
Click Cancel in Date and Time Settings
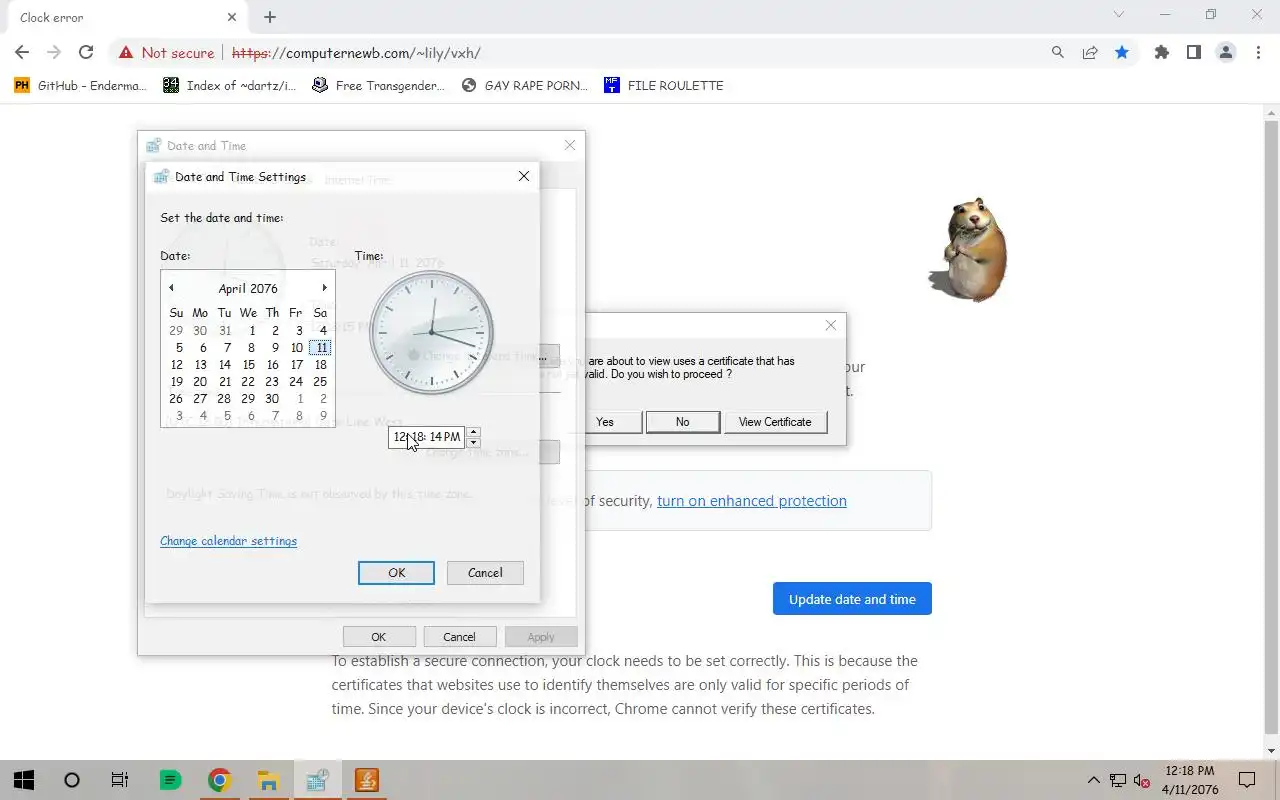click(x=485, y=573)
